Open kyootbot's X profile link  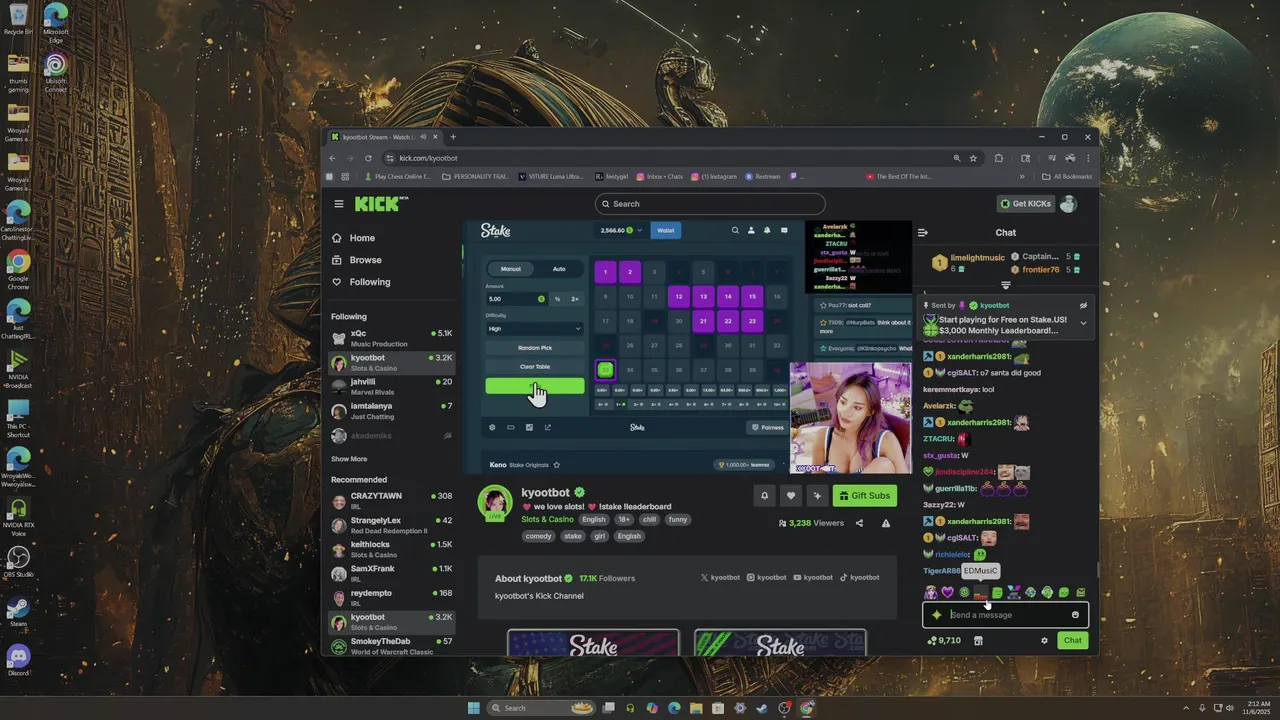pyautogui.click(x=720, y=577)
